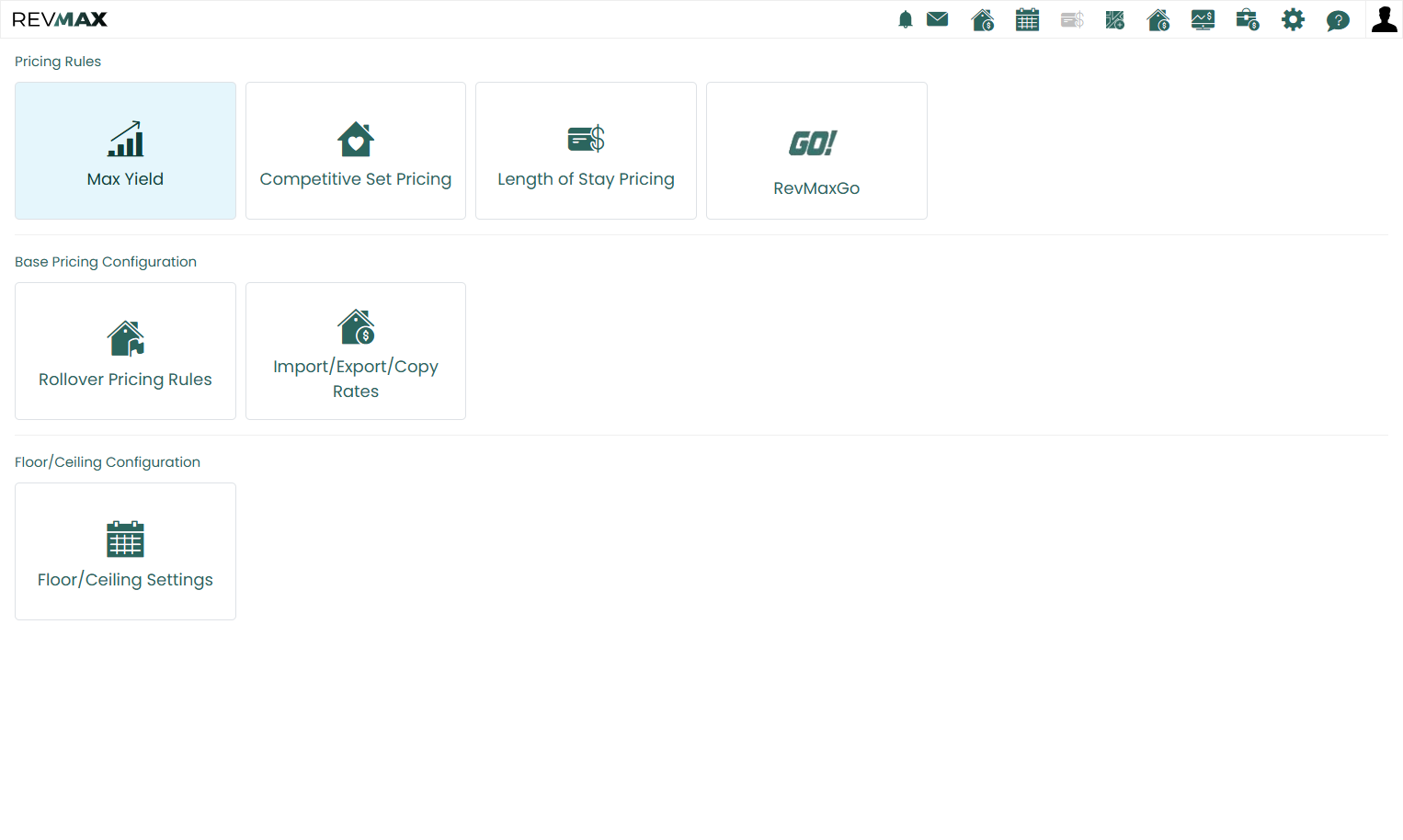Open the Competitive Set Pricing tile
1403x840 pixels.
tap(356, 151)
